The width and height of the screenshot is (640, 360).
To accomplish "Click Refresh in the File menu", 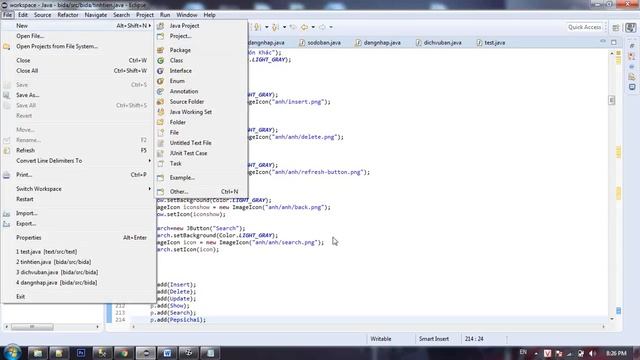I will pyautogui.click(x=25, y=150).
